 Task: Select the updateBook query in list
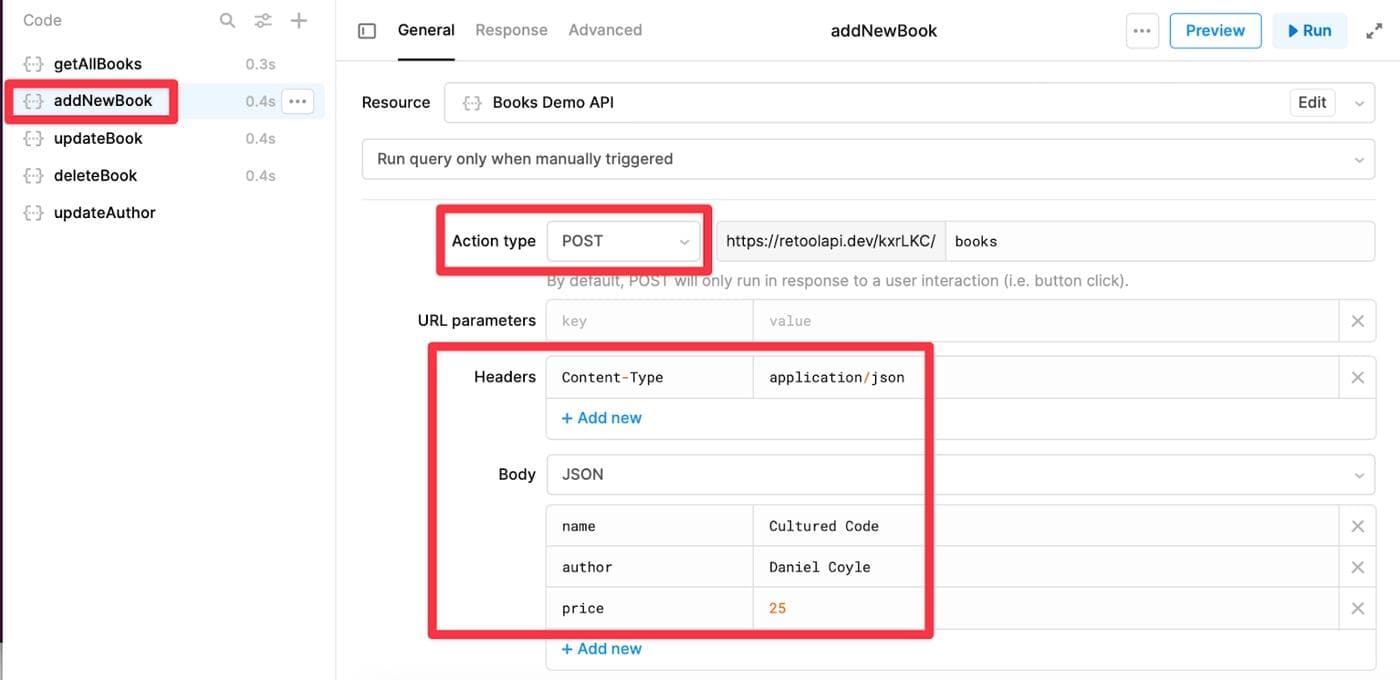click(98, 138)
